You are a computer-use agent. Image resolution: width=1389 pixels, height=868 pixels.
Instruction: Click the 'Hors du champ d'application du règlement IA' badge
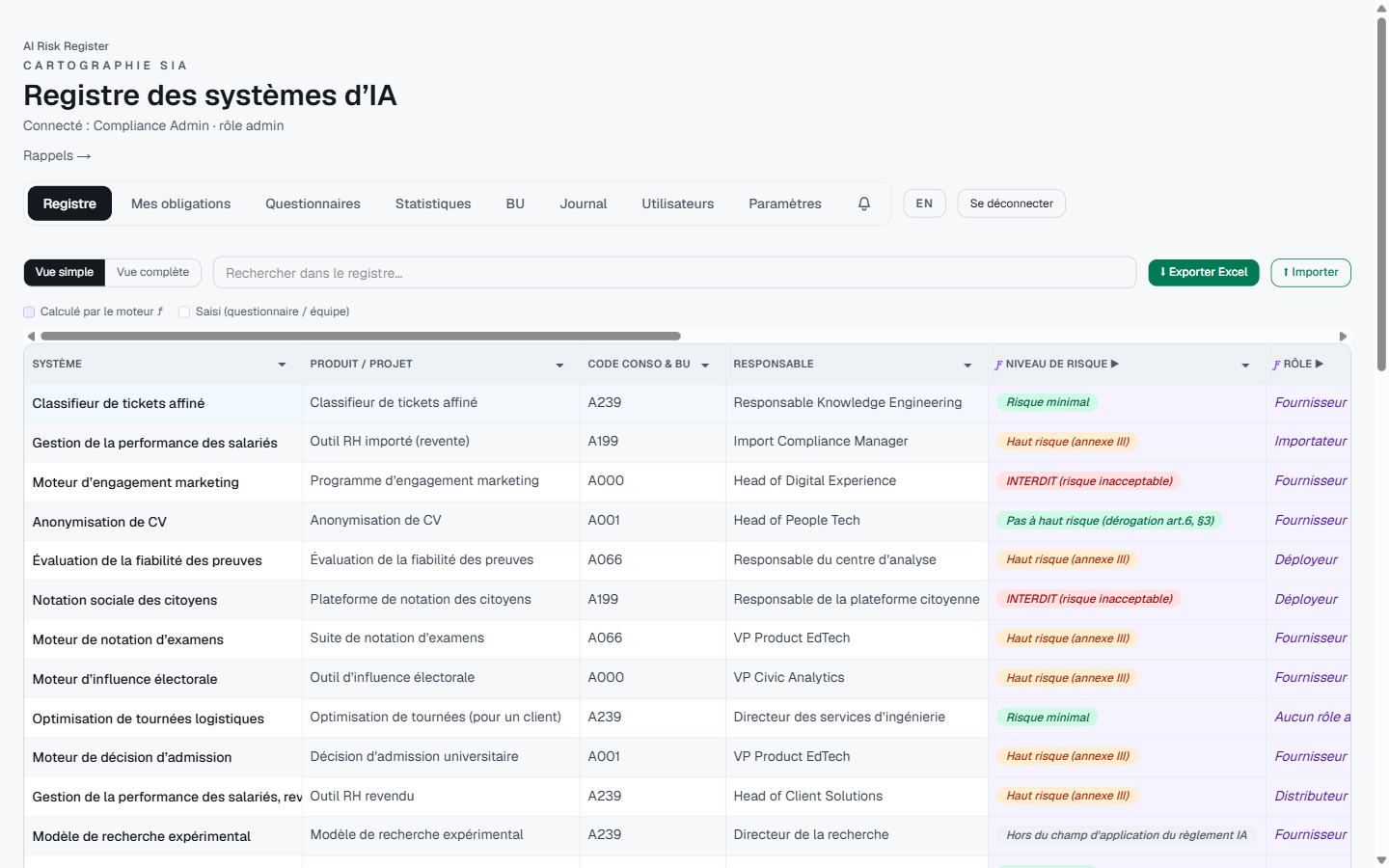pos(1127,835)
